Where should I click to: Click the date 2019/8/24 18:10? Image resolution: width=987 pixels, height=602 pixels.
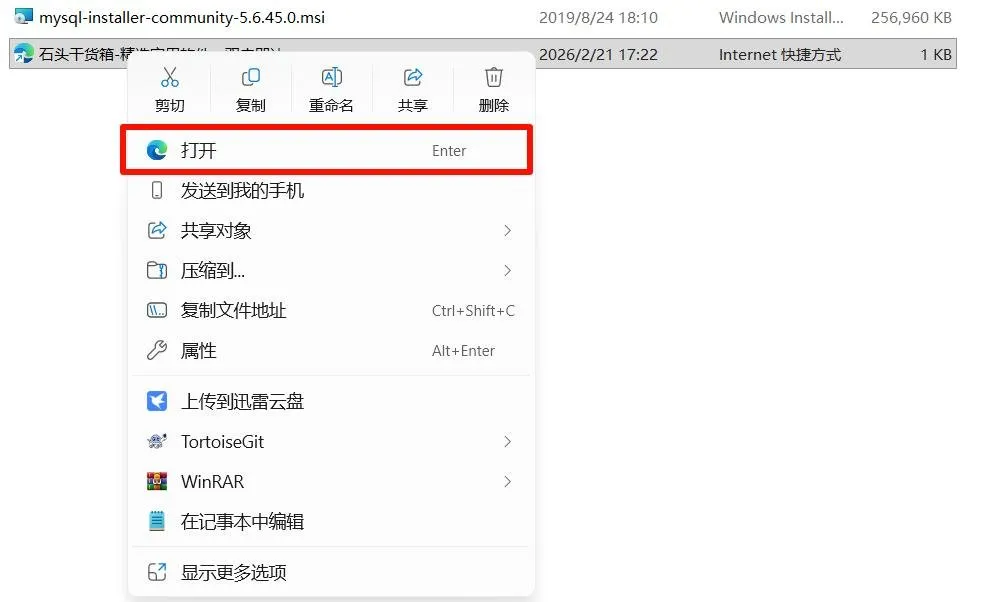[598, 18]
